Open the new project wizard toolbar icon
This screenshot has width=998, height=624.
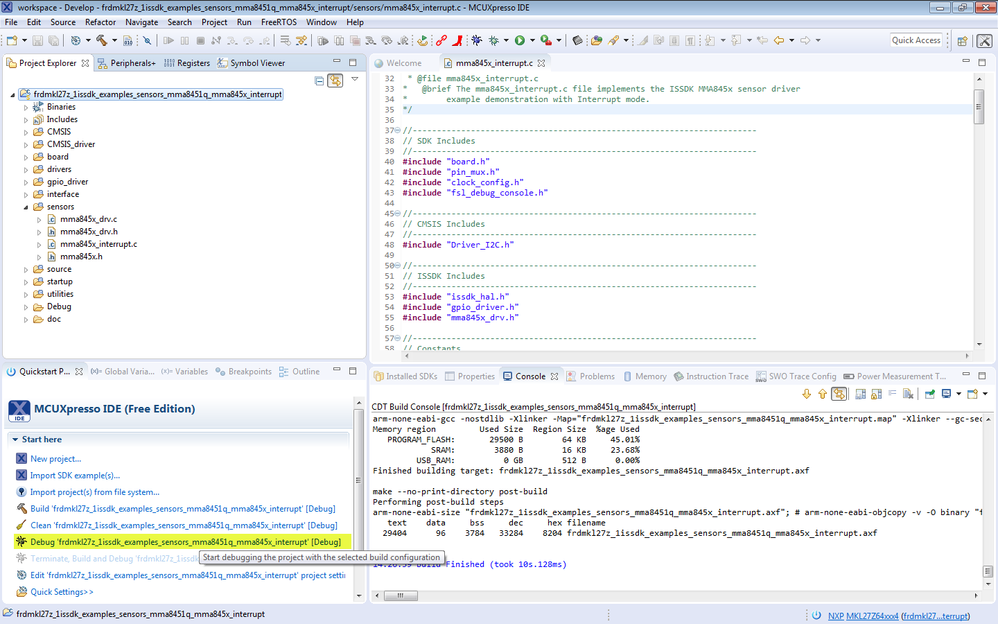10,40
